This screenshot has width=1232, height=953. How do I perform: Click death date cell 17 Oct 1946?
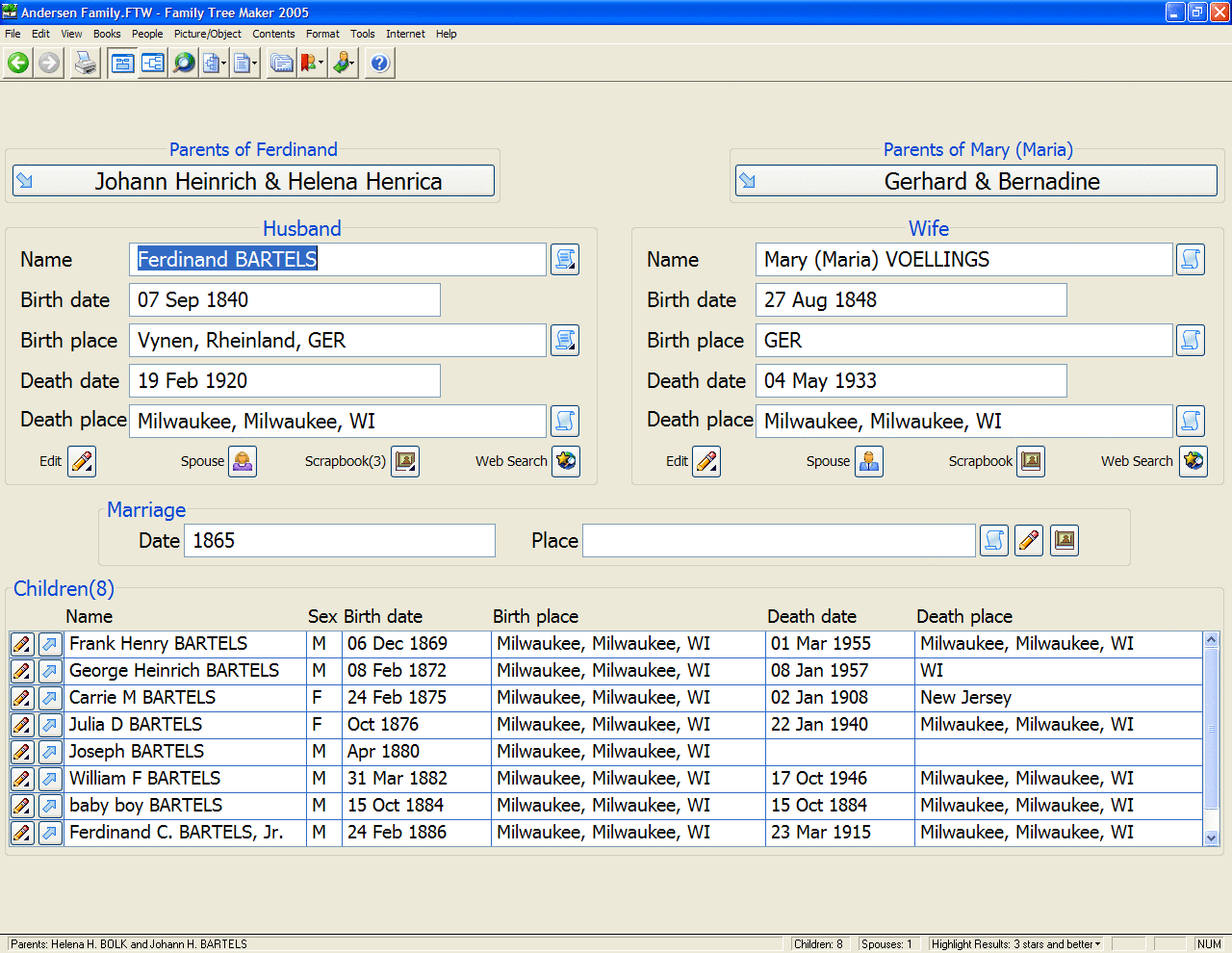click(x=839, y=779)
